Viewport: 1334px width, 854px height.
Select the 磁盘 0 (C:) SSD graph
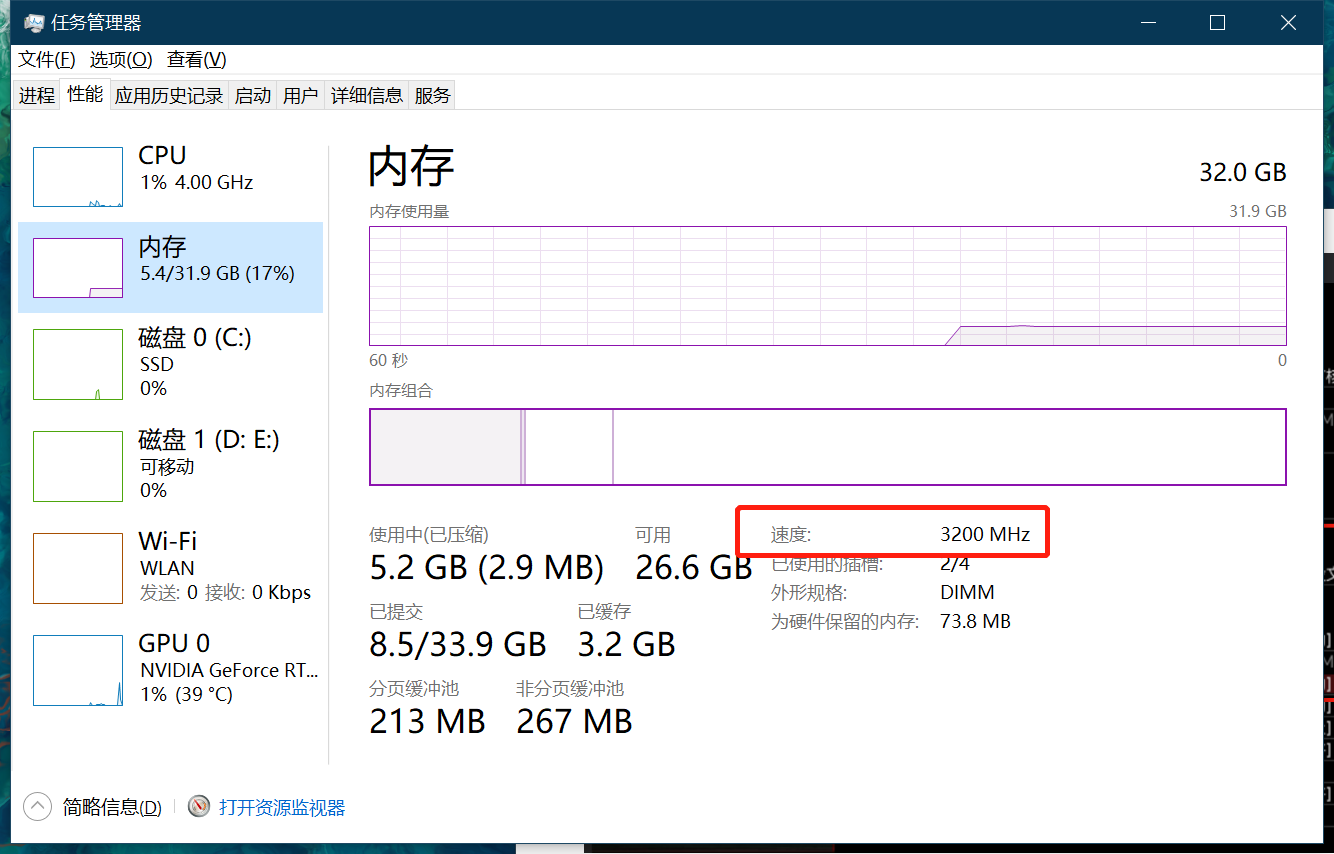pyautogui.click(x=170, y=364)
